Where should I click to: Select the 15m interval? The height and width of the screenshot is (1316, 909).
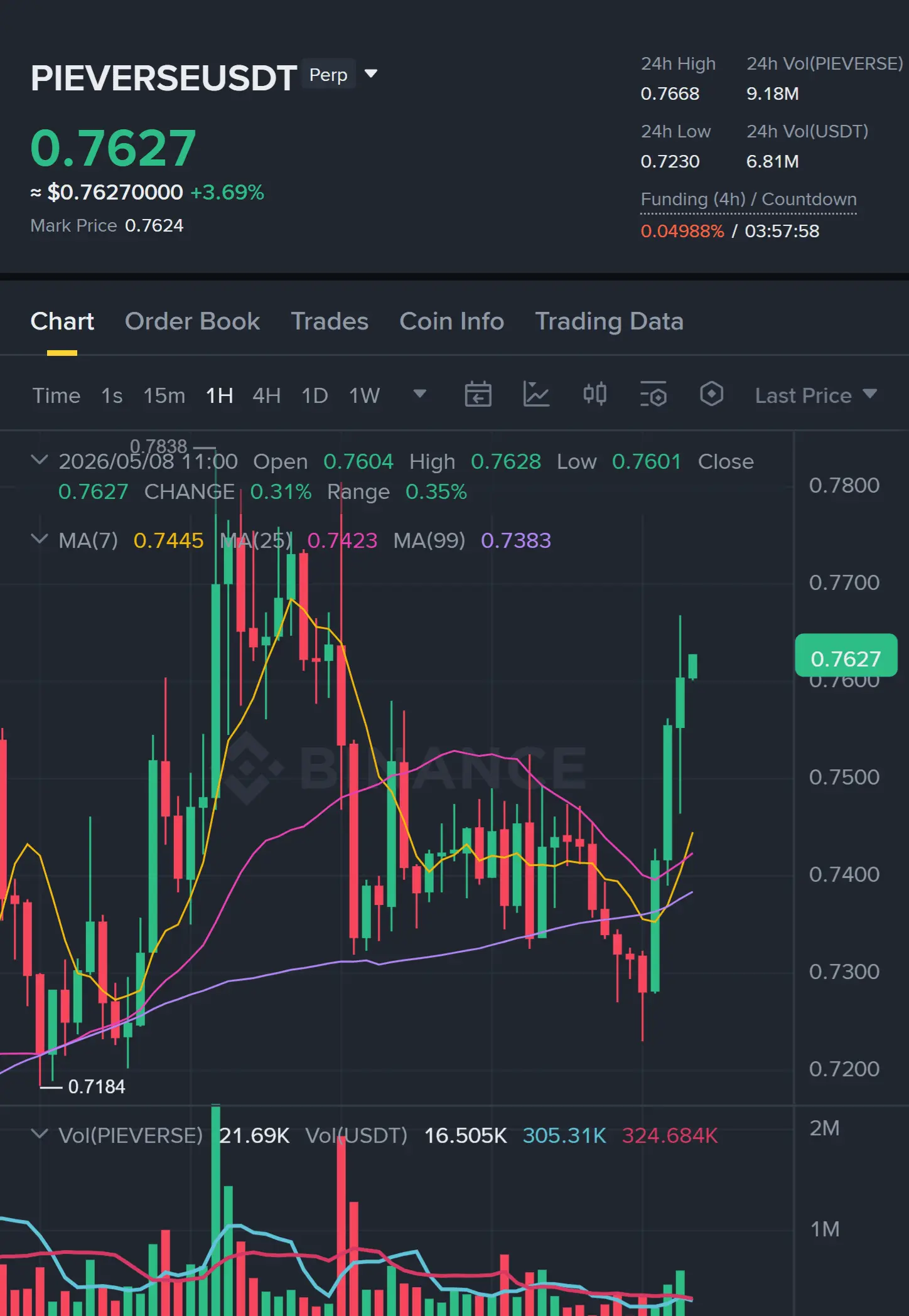pos(164,395)
